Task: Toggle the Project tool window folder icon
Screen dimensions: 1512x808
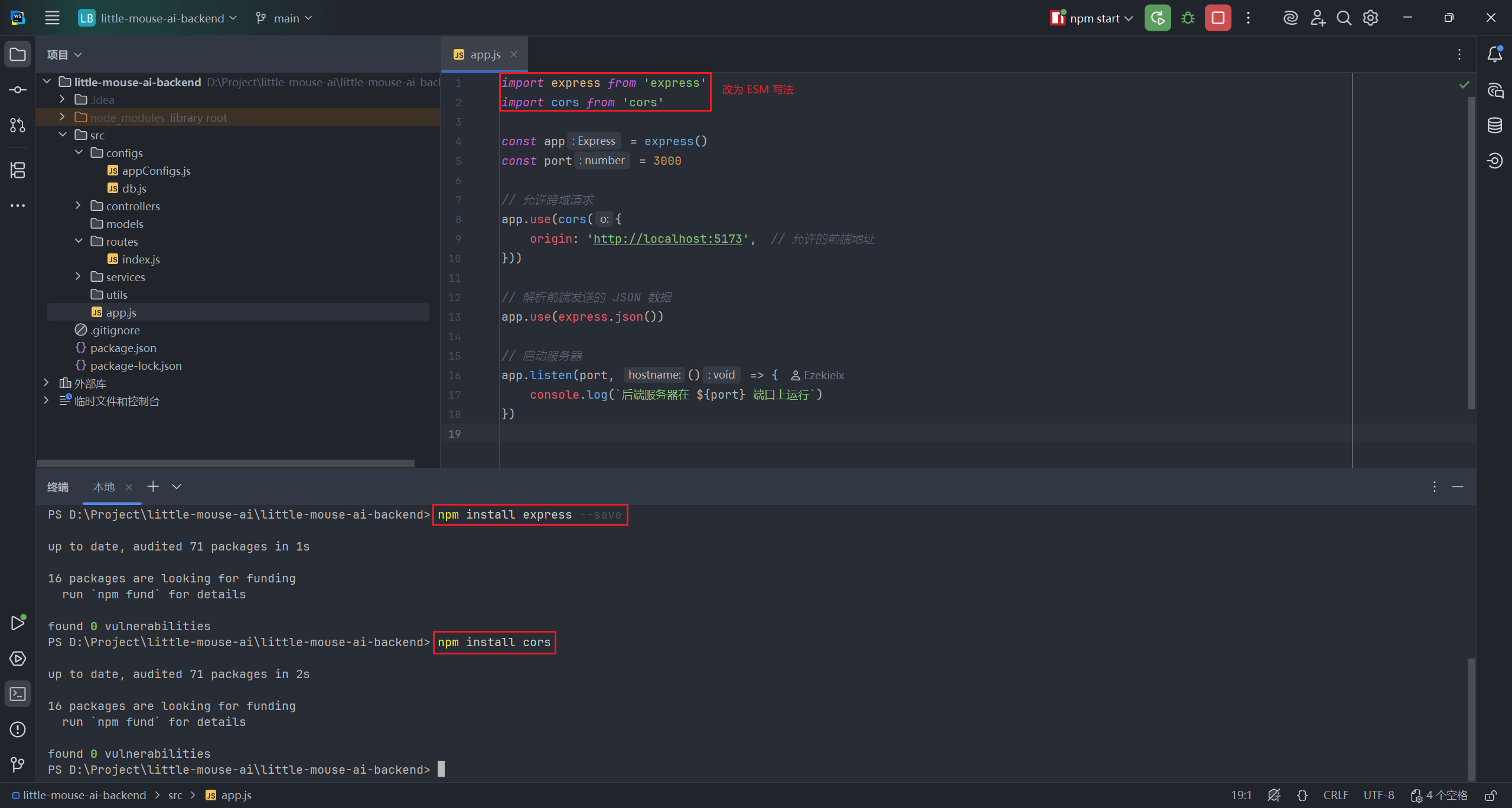Action: [18, 54]
